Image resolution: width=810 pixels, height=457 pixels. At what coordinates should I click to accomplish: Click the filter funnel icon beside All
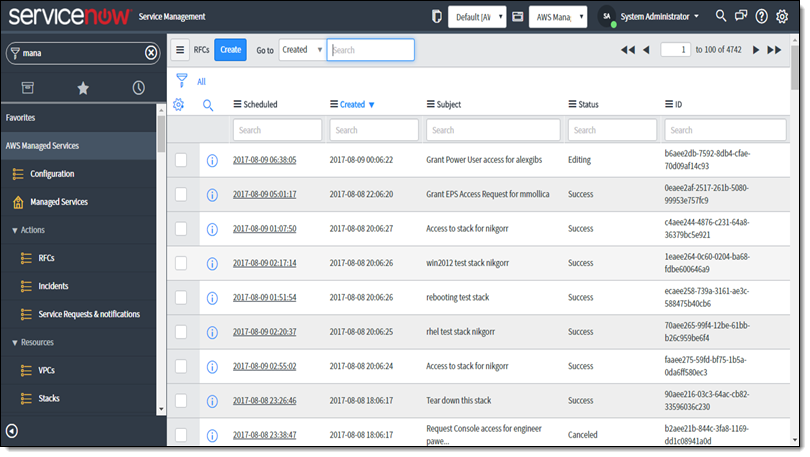(181, 81)
